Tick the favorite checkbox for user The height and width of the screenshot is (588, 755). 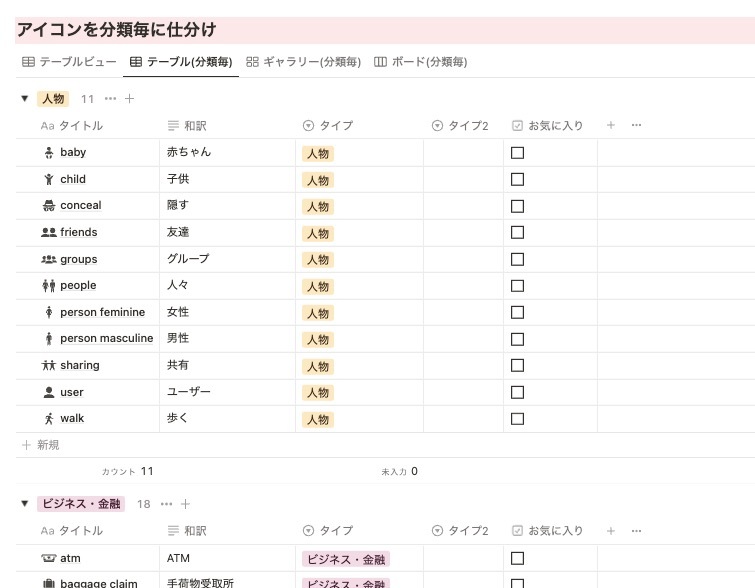[518, 392]
